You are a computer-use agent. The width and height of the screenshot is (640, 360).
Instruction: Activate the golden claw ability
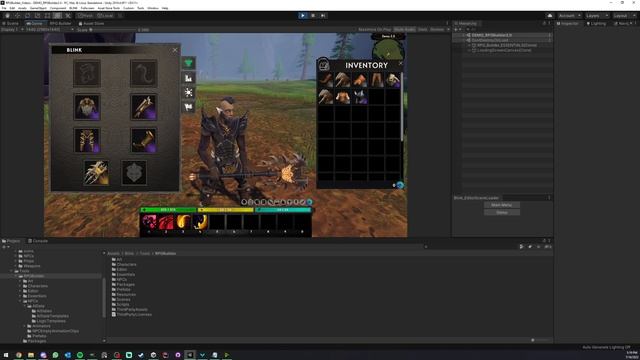pos(183,222)
